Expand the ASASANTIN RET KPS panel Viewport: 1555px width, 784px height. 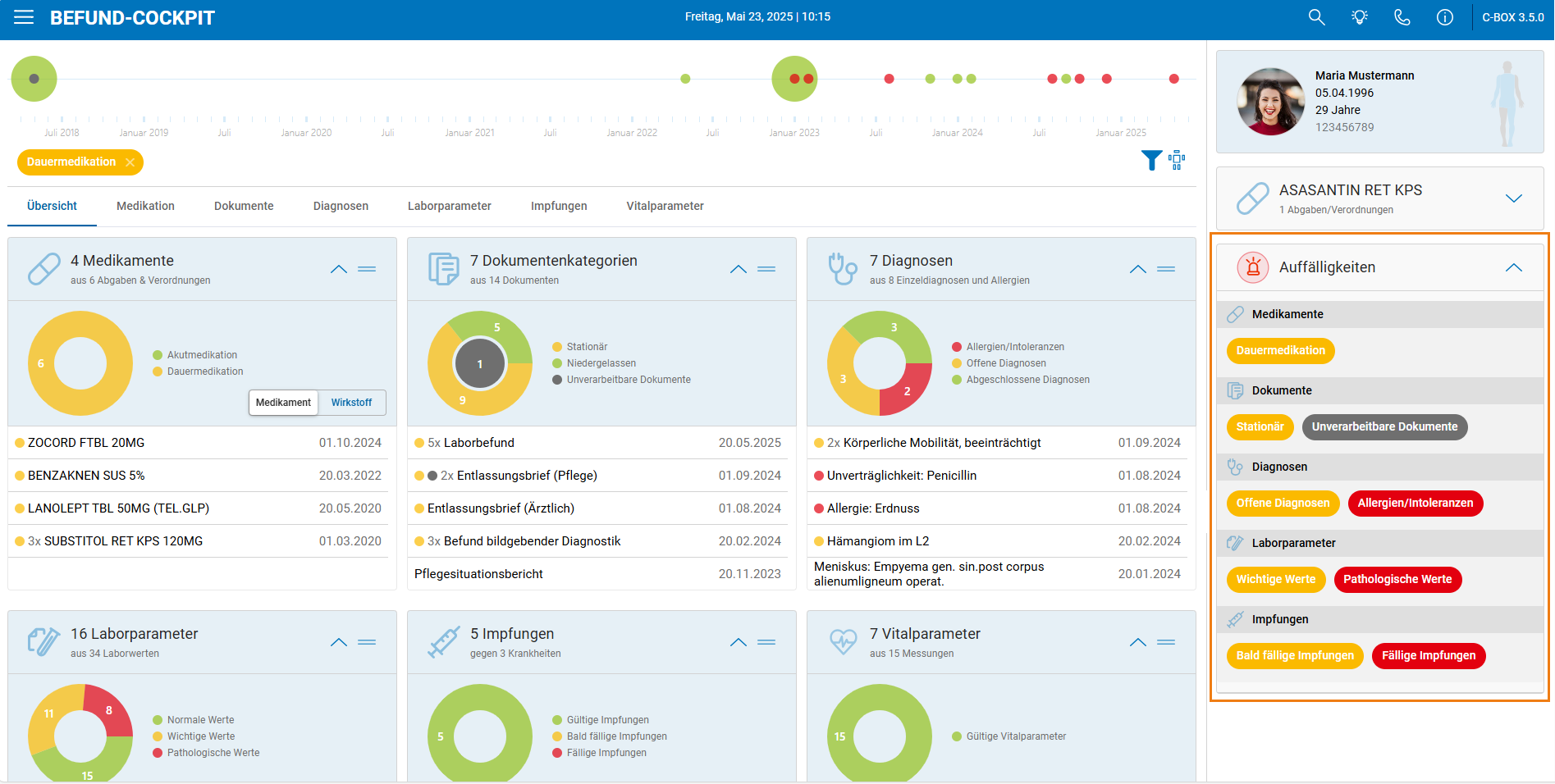pos(1514,198)
